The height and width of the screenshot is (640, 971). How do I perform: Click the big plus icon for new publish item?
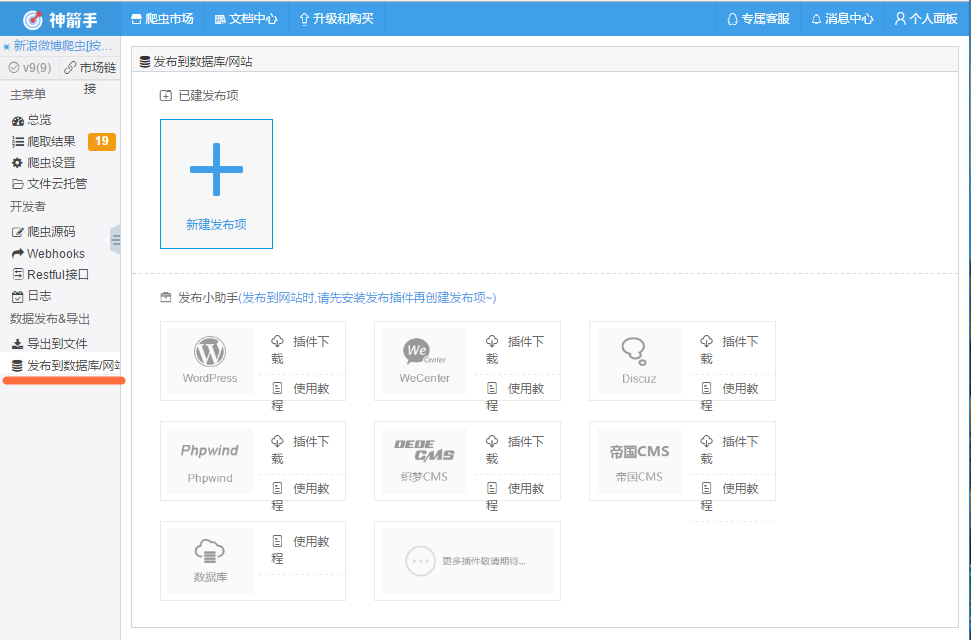tap(216, 169)
